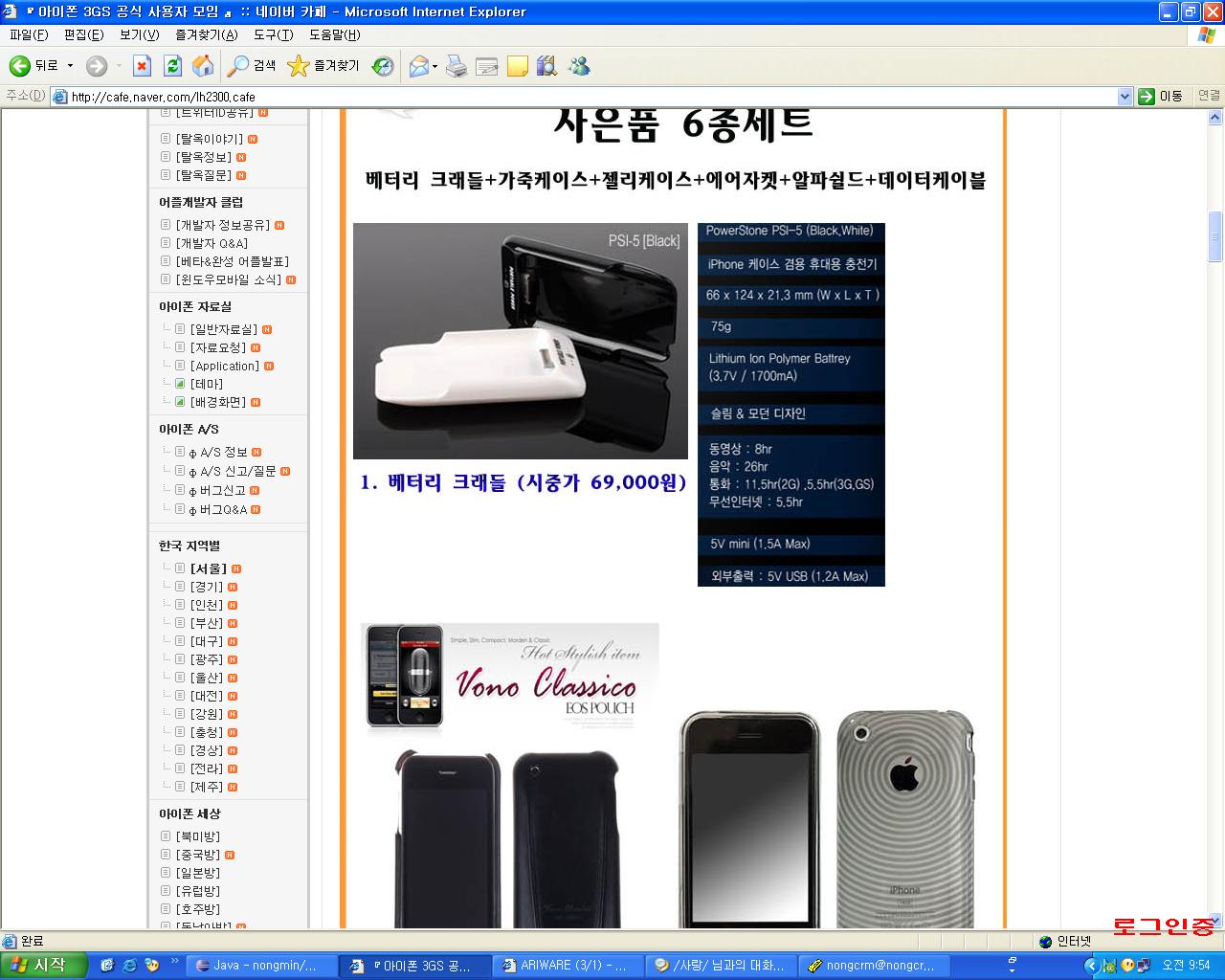Open the Mail icon dropdown arrow
The height and width of the screenshot is (980, 1225).
[x=434, y=66]
